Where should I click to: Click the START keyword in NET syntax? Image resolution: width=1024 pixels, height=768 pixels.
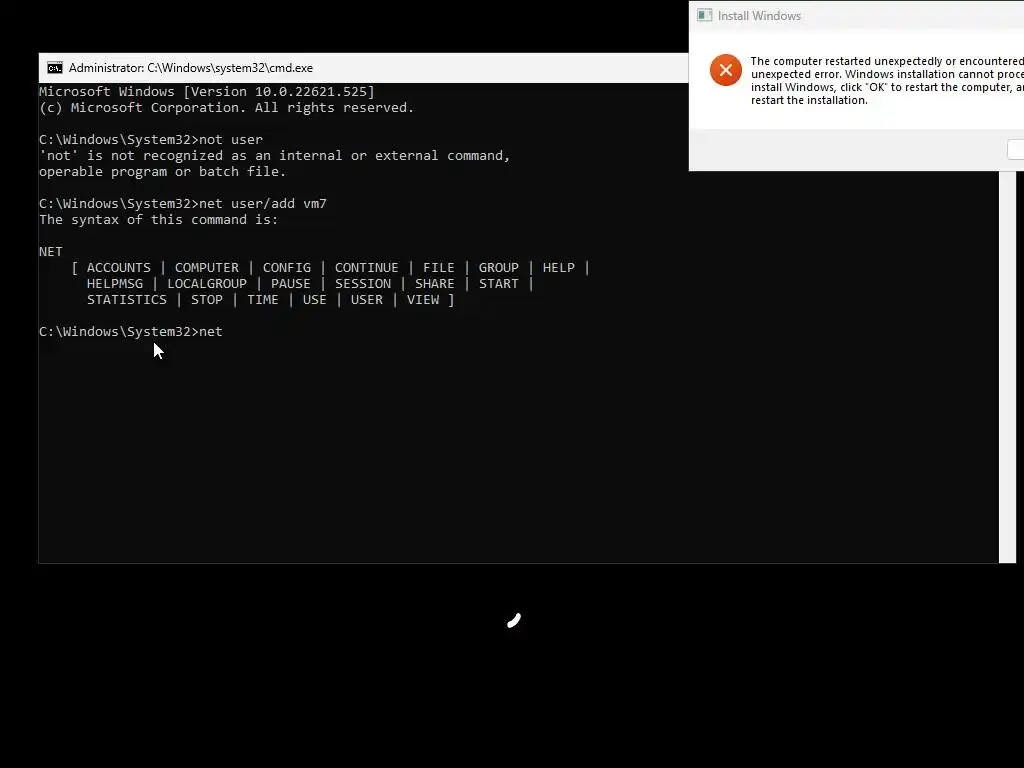(x=498, y=284)
